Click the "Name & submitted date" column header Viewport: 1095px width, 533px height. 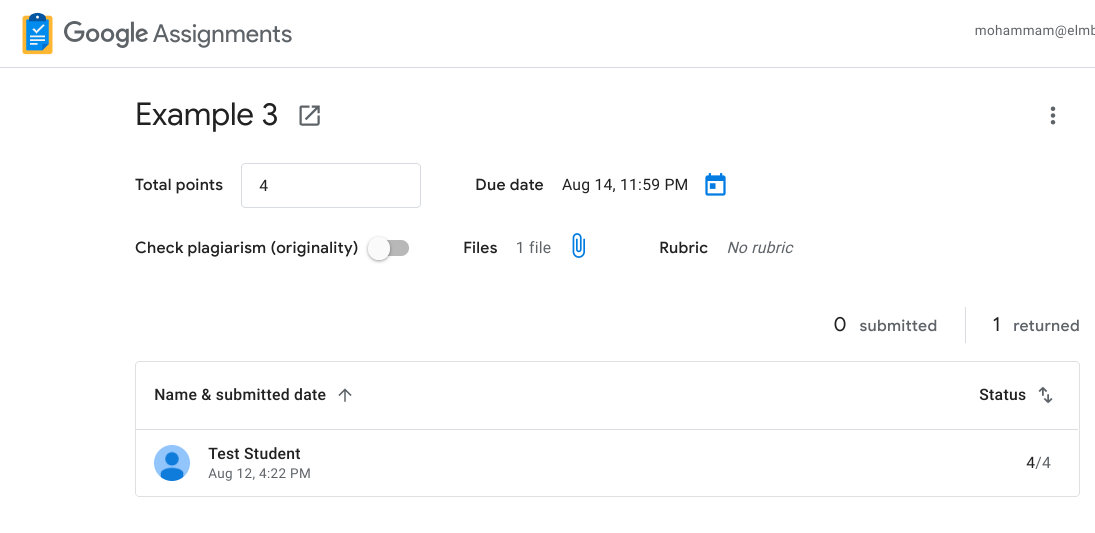click(240, 395)
